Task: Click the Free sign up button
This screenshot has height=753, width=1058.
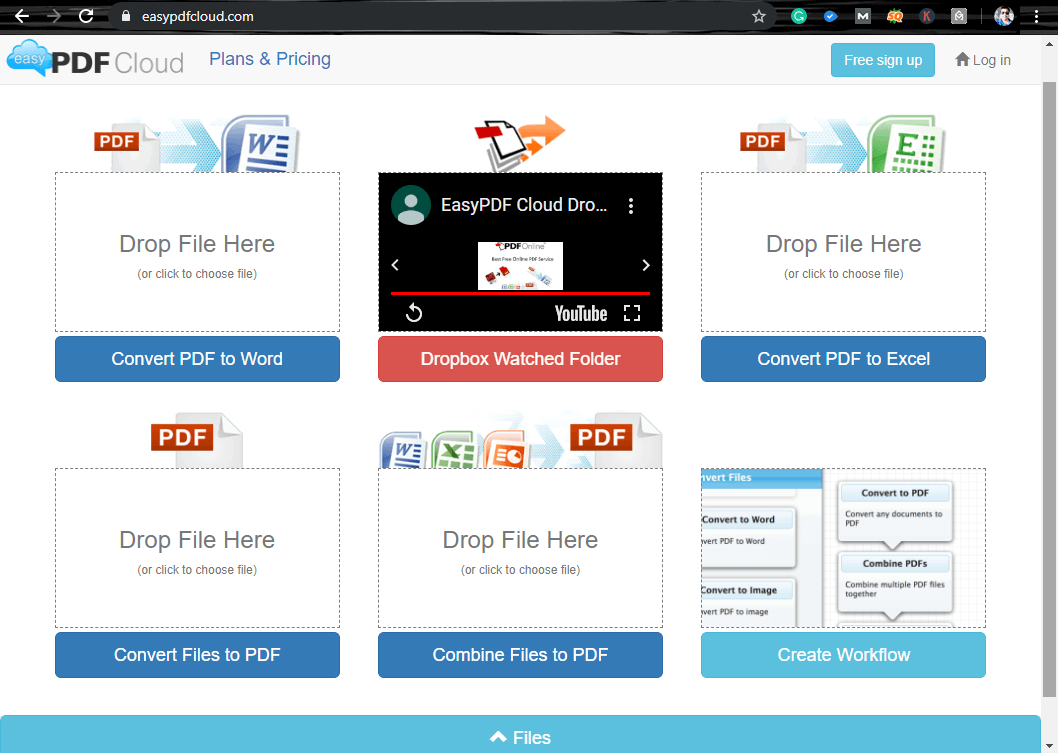Action: 882,60
